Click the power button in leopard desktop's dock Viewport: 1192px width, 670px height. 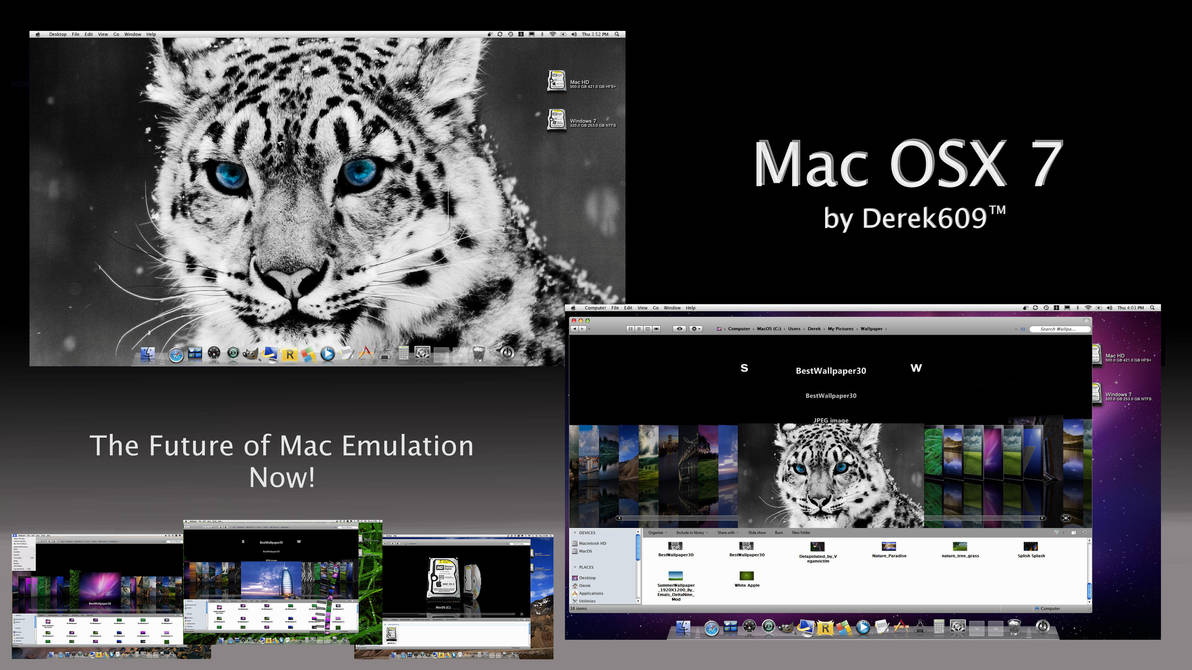pyautogui.click(x=507, y=352)
